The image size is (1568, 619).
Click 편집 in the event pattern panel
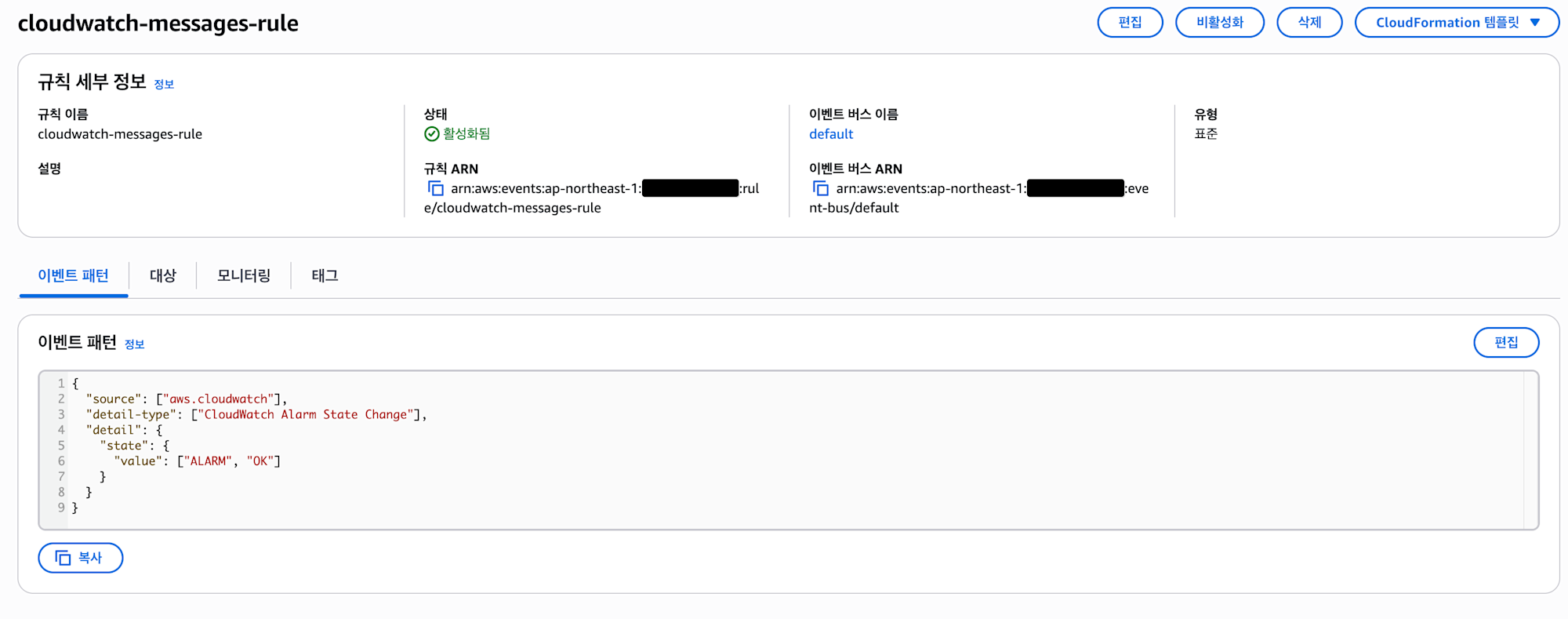1506,342
